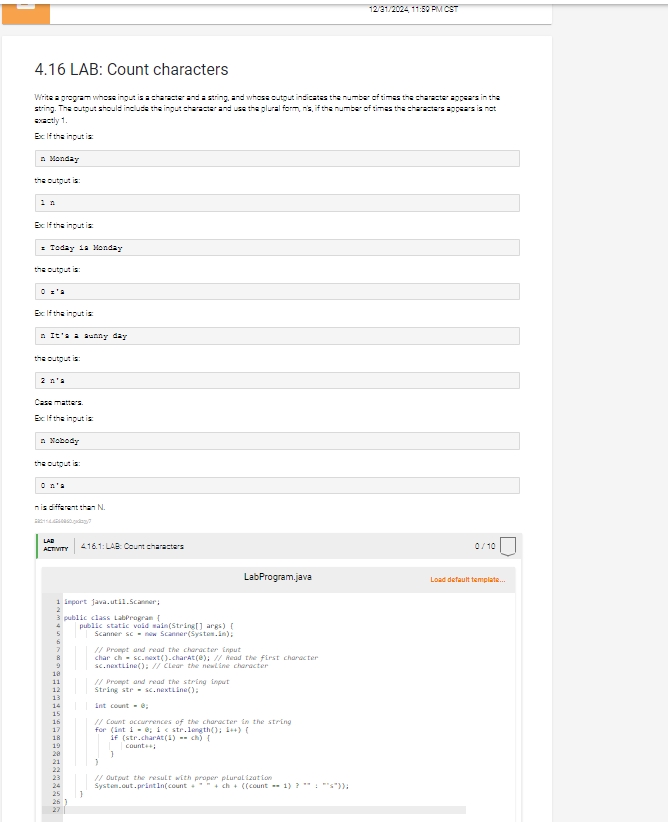Click the '2 n's' example output box

277,381
